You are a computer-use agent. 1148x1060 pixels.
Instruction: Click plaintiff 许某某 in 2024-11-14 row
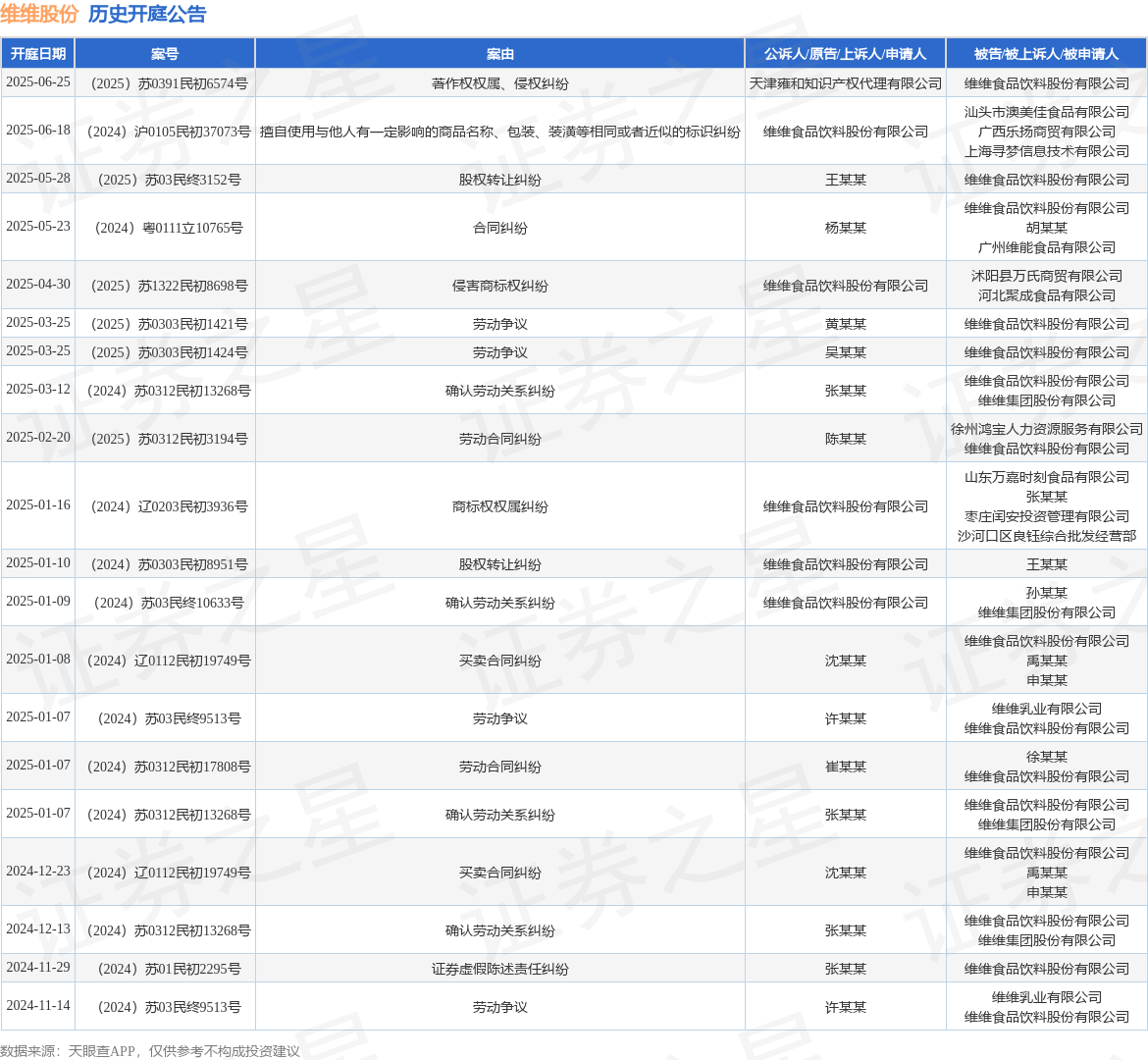click(846, 1007)
